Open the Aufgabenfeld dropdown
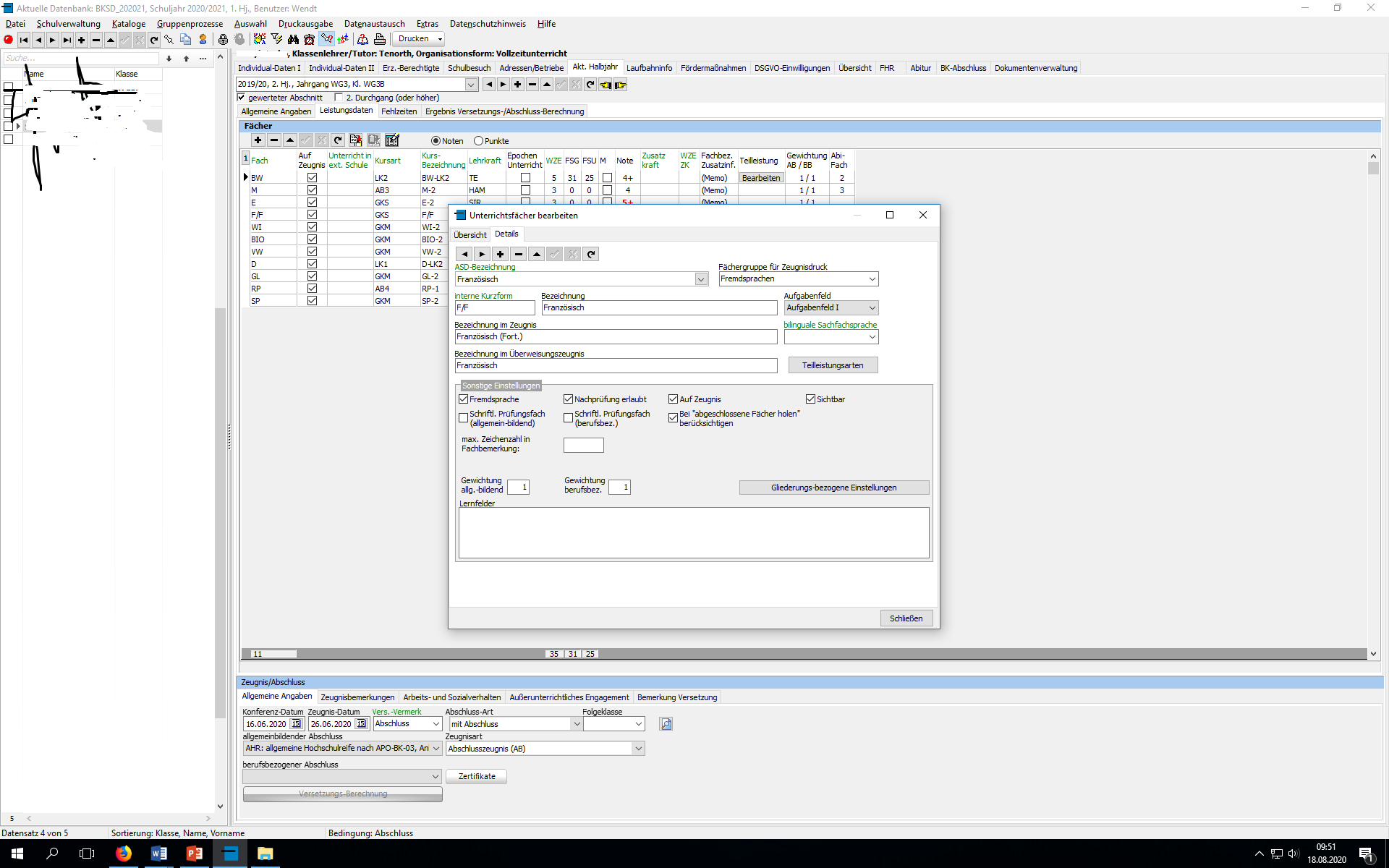 coord(872,308)
